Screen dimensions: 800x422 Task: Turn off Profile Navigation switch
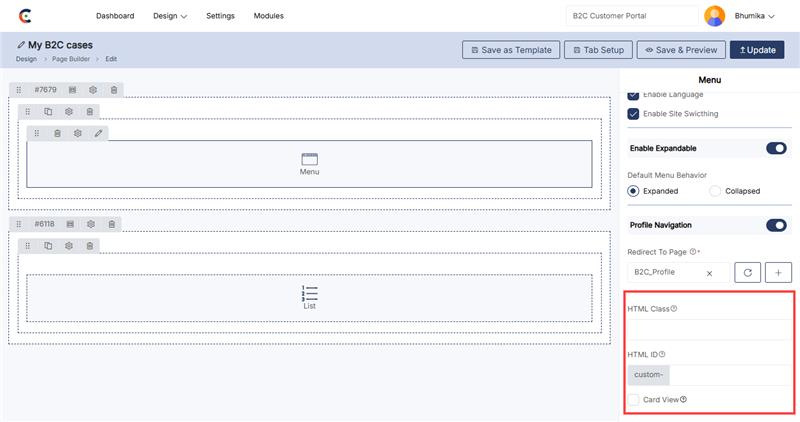776,225
